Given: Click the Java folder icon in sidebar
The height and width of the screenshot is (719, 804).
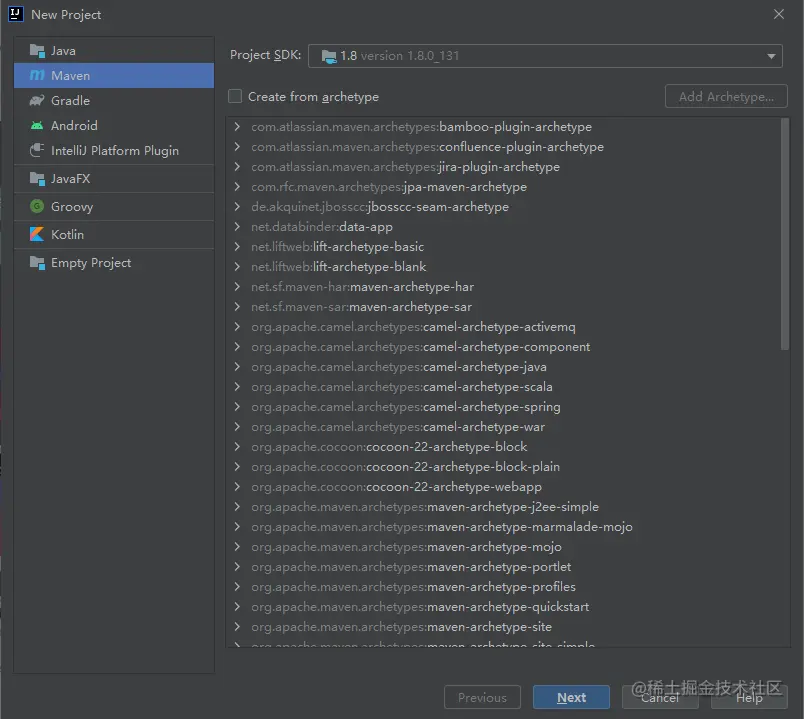Looking at the screenshot, I should (37, 51).
